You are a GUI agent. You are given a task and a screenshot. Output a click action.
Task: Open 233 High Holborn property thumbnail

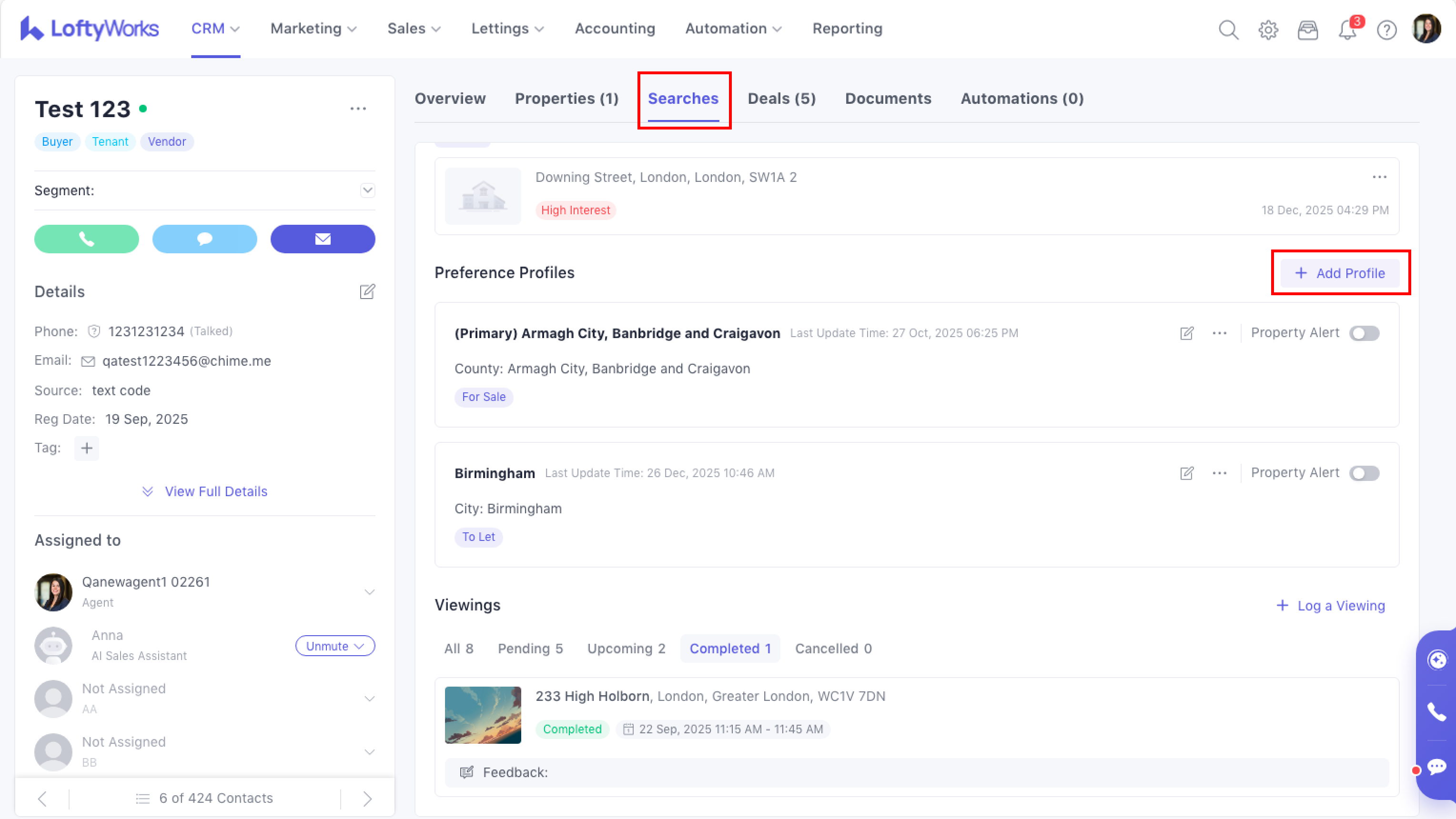483,715
